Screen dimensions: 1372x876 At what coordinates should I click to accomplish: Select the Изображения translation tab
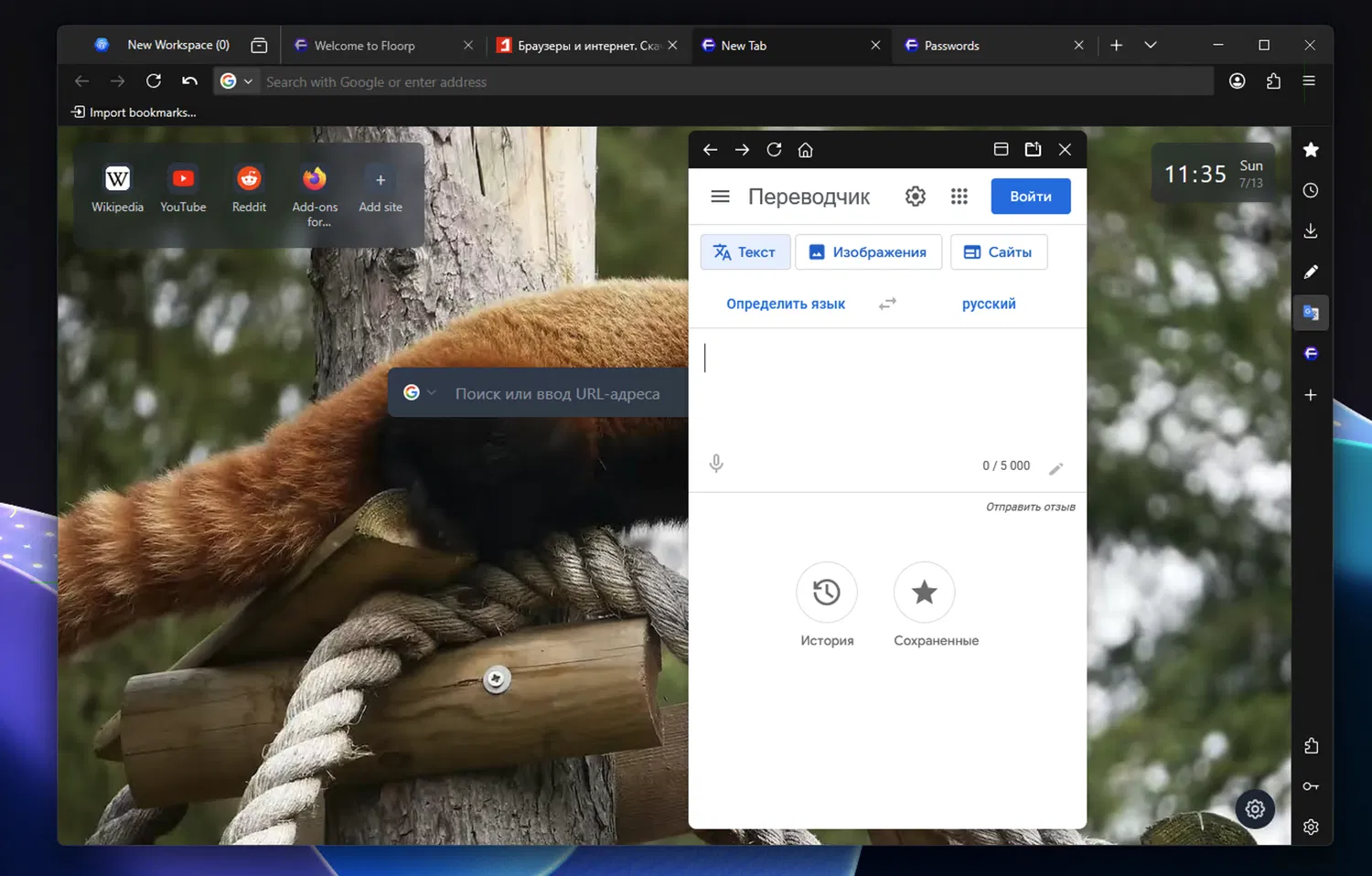[x=868, y=252]
